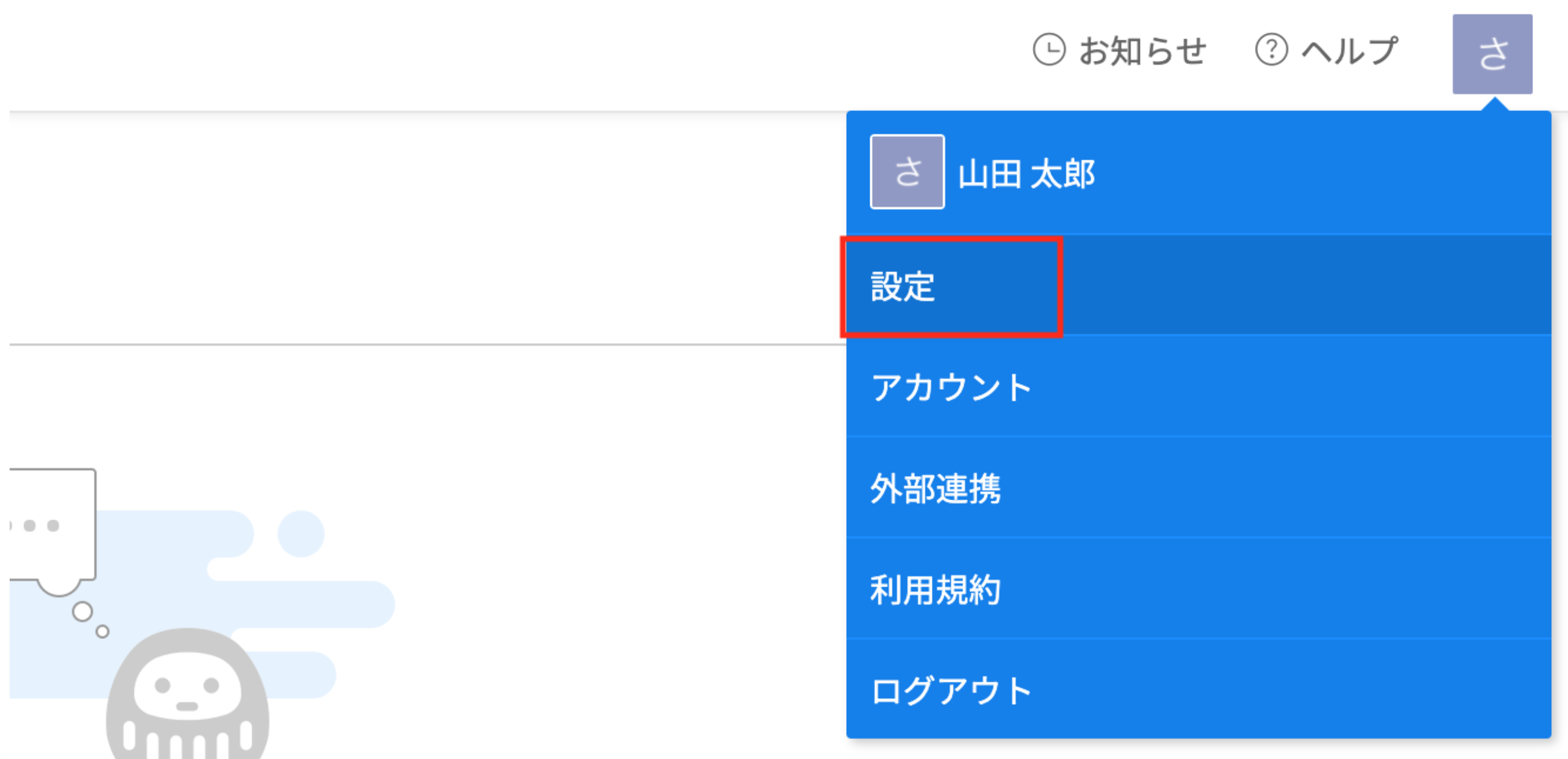Click the clock icon beside お知らせ

(1049, 51)
